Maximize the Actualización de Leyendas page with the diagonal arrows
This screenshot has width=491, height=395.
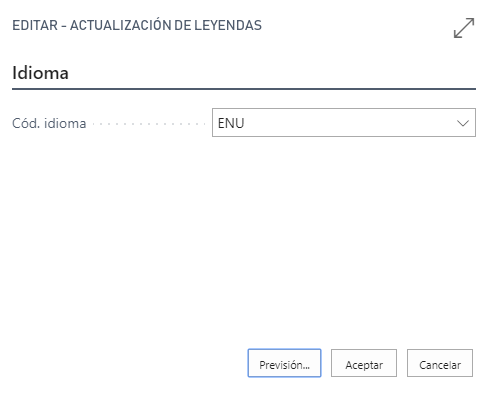coord(464,28)
